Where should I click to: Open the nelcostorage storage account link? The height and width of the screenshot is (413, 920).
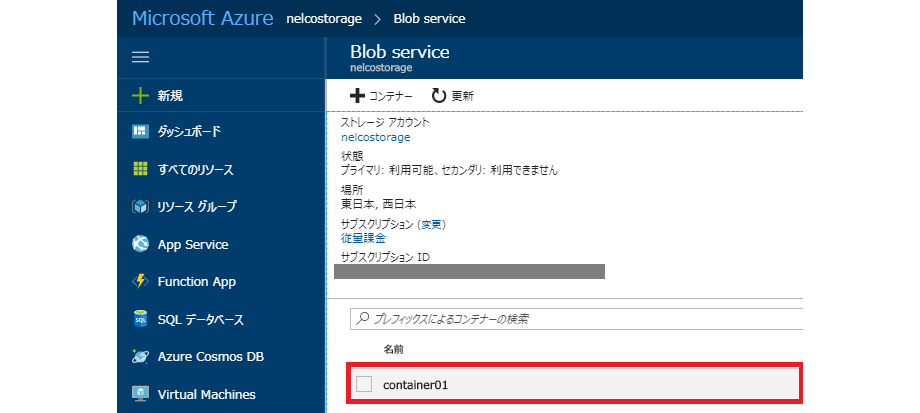(376, 137)
